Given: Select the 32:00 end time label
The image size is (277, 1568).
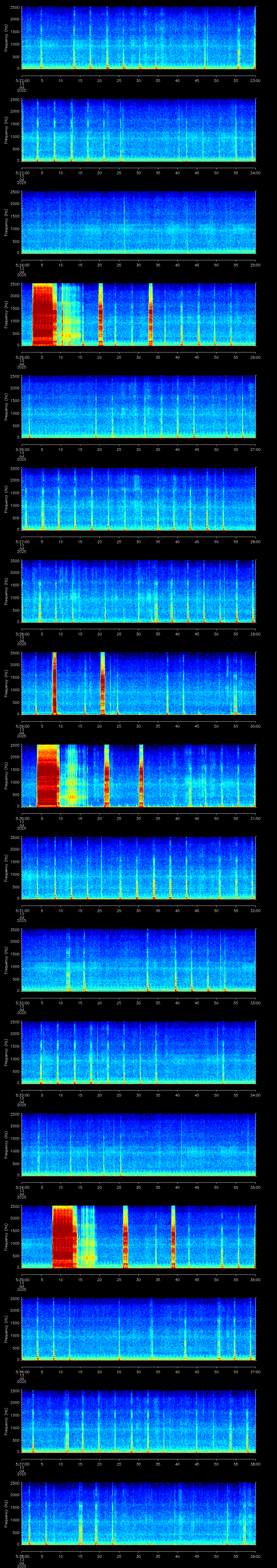Looking at the screenshot, I should (255, 910).
